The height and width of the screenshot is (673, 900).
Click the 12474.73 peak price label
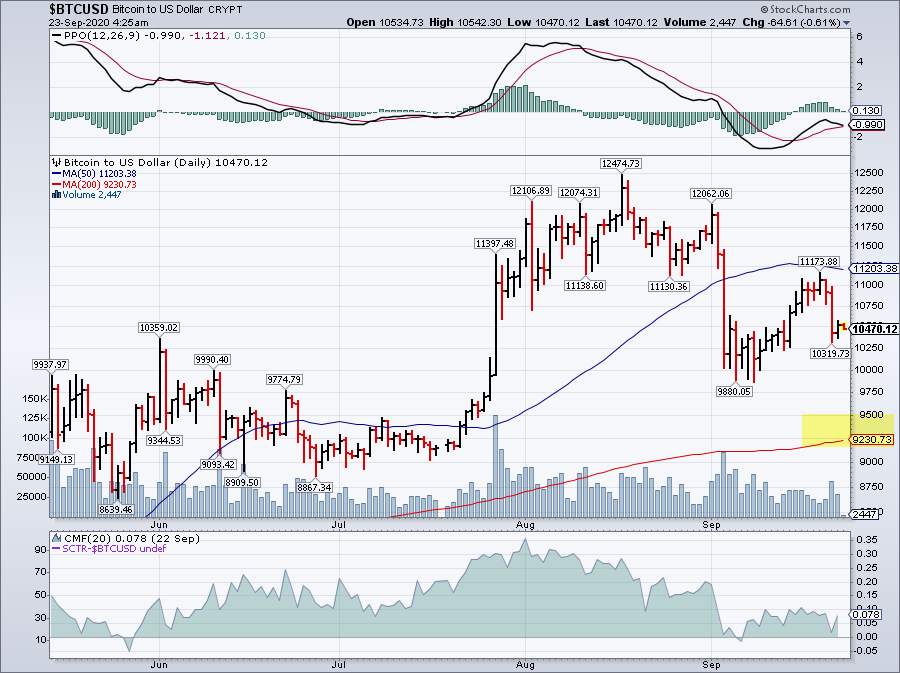tap(620, 164)
